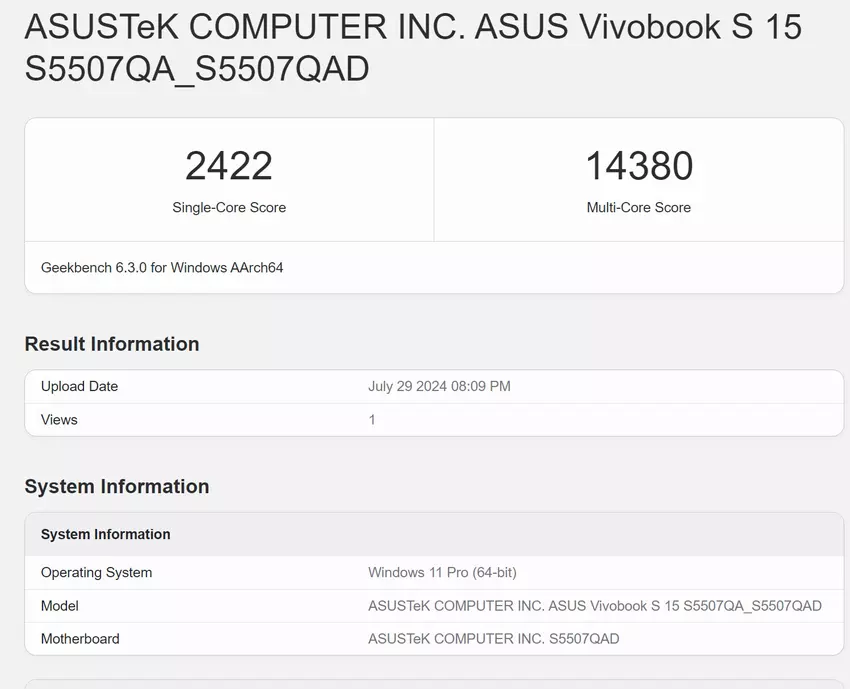Click the views count value of 1
This screenshot has height=689, width=850.
click(x=372, y=420)
